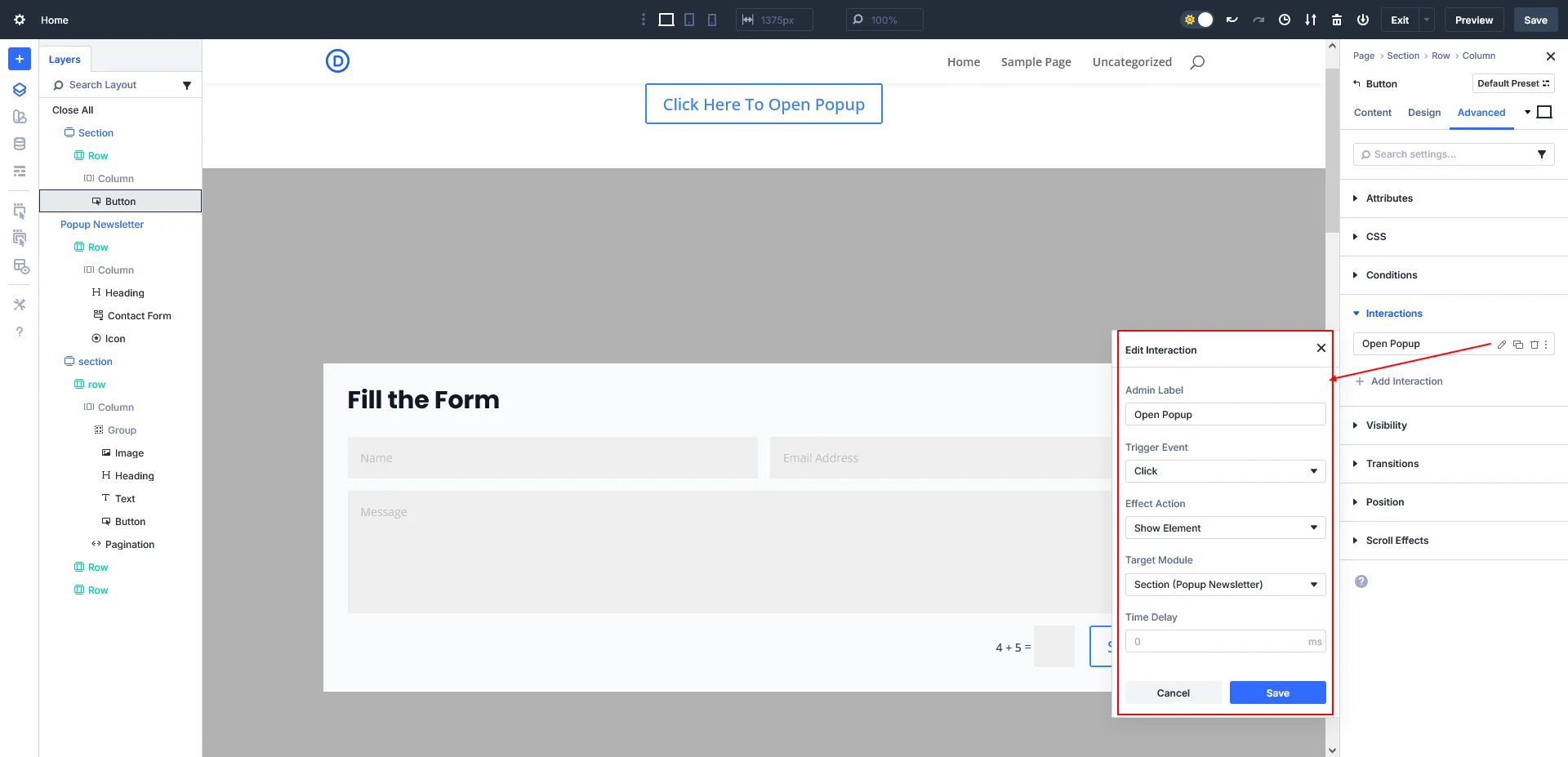The width and height of the screenshot is (1568, 757).
Task: Click the Layers panel icon in sidebar
Action: [x=19, y=90]
